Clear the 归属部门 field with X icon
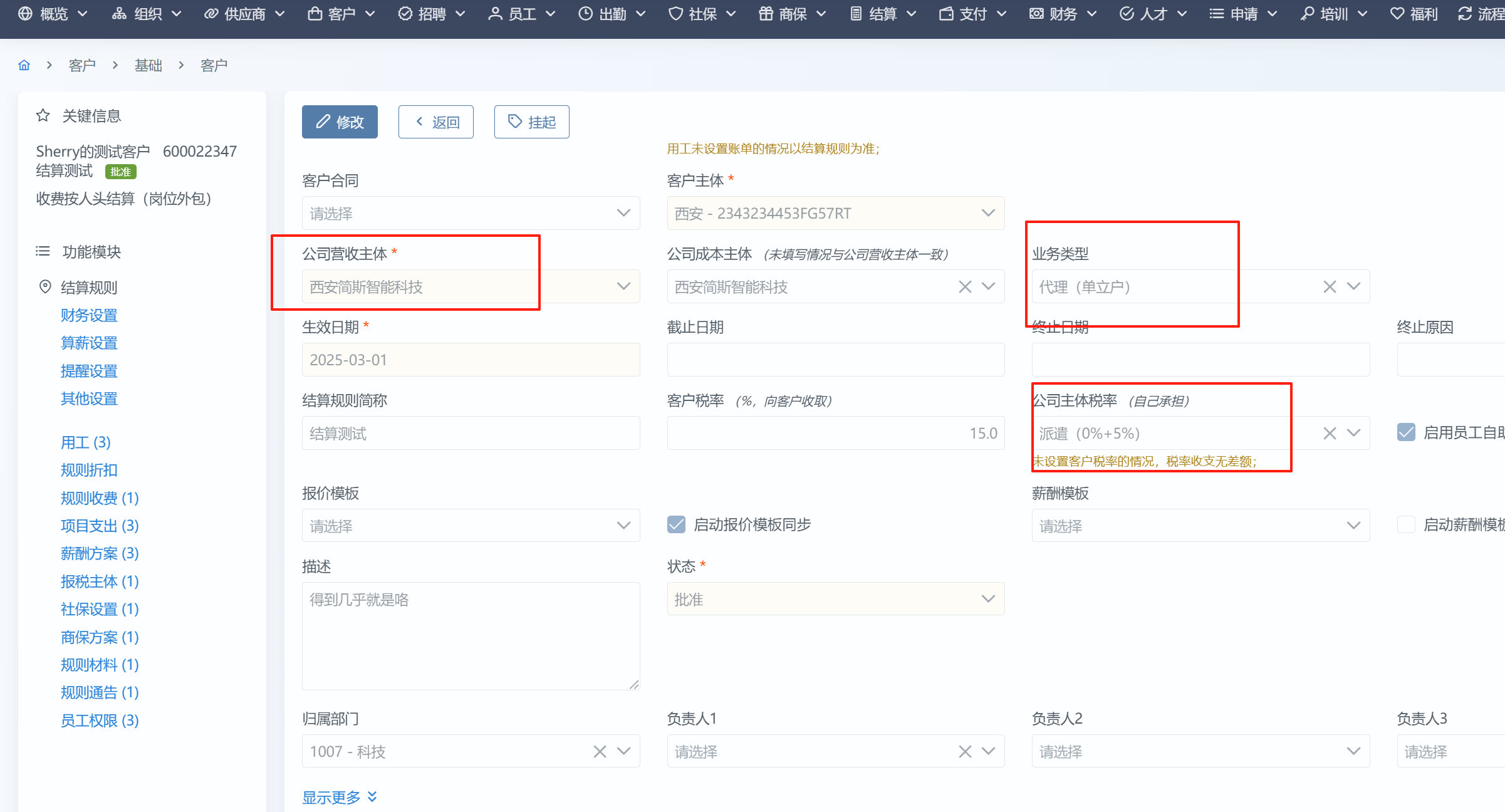 click(600, 751)
